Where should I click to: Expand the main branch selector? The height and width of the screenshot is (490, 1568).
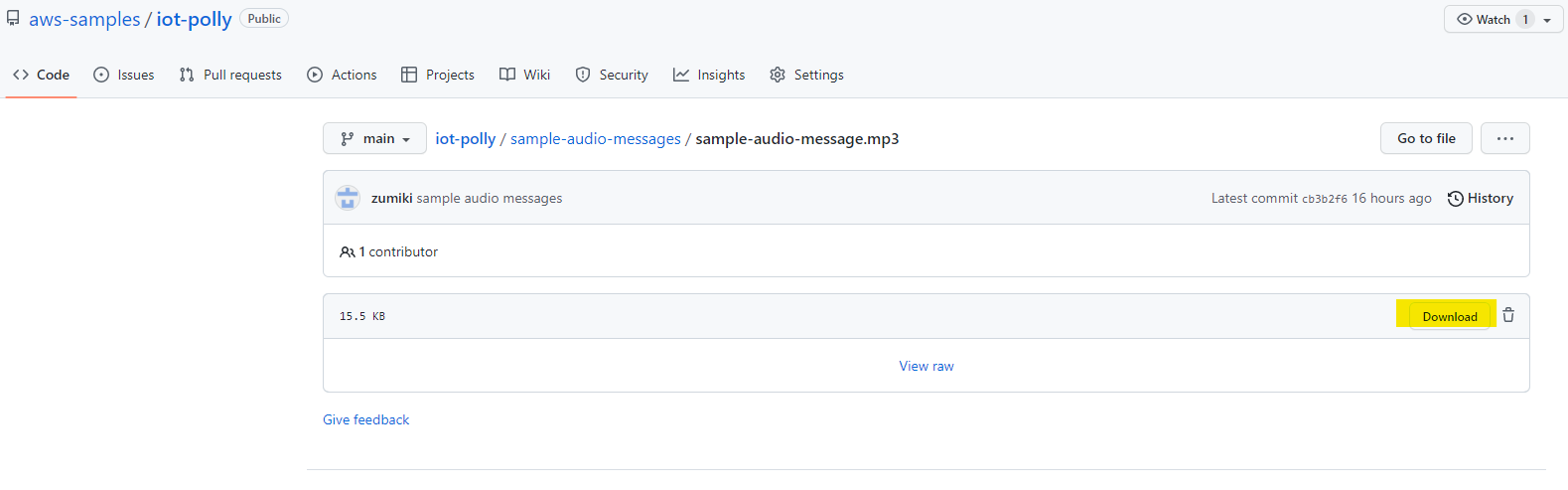[374, 138]
